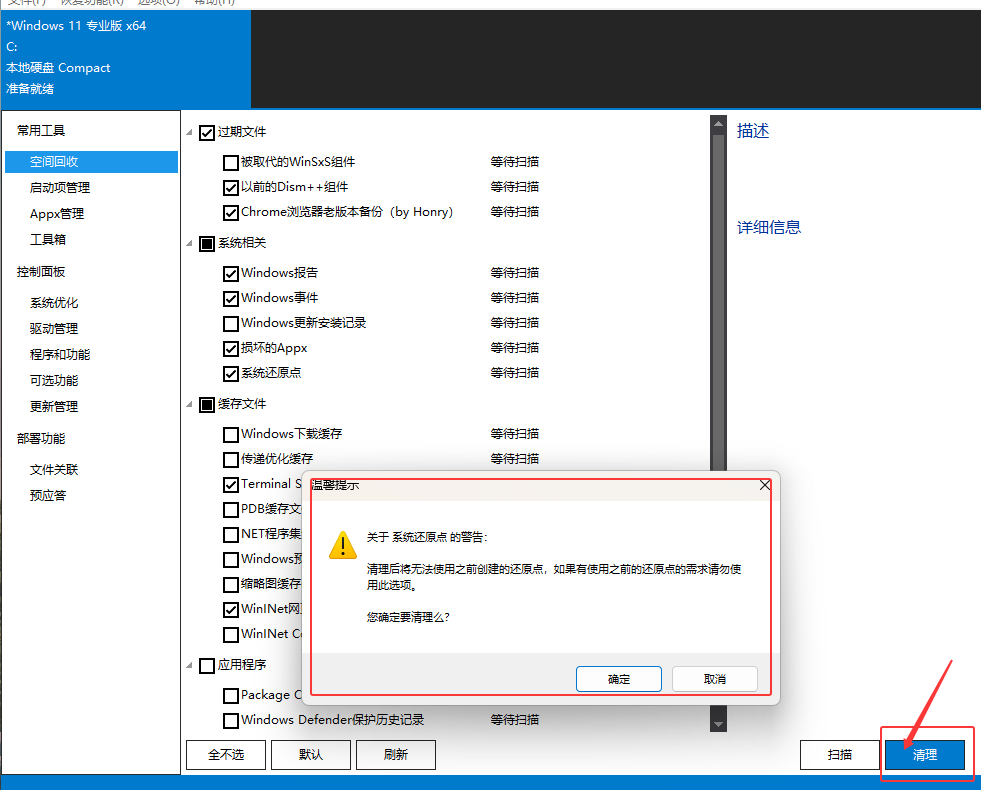Uncheck 以前的Dism++组件
Image resolution: width=981 pixels, height=790 pixels.
(x=231, y=188)
